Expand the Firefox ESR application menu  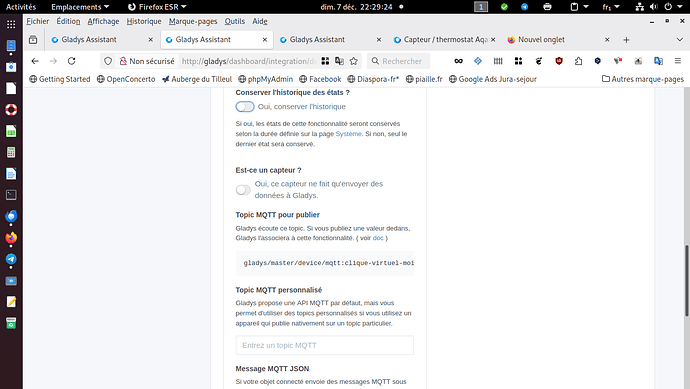[x=157, y=7]
